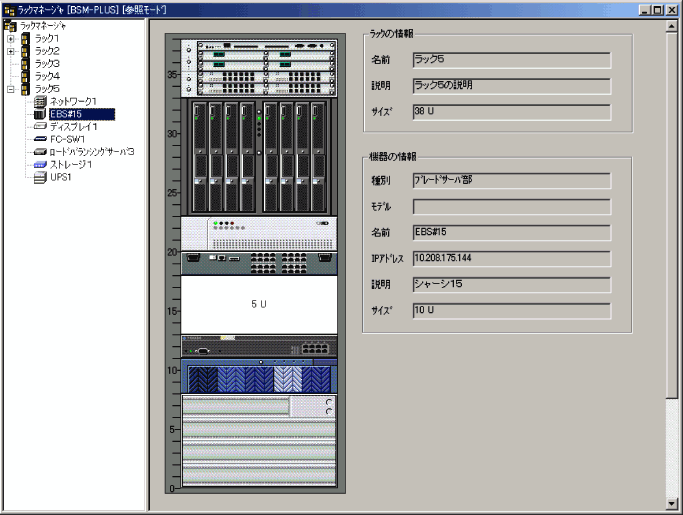
Task: Click the blade server chassis in rack
Action: (x=258, y=156)
